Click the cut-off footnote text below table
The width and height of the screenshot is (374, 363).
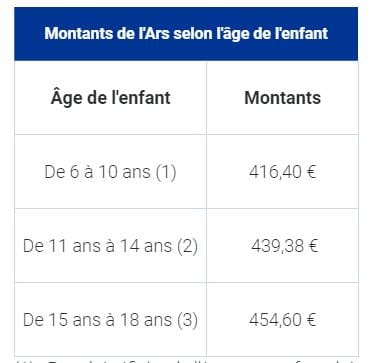[x=186, y=360]
